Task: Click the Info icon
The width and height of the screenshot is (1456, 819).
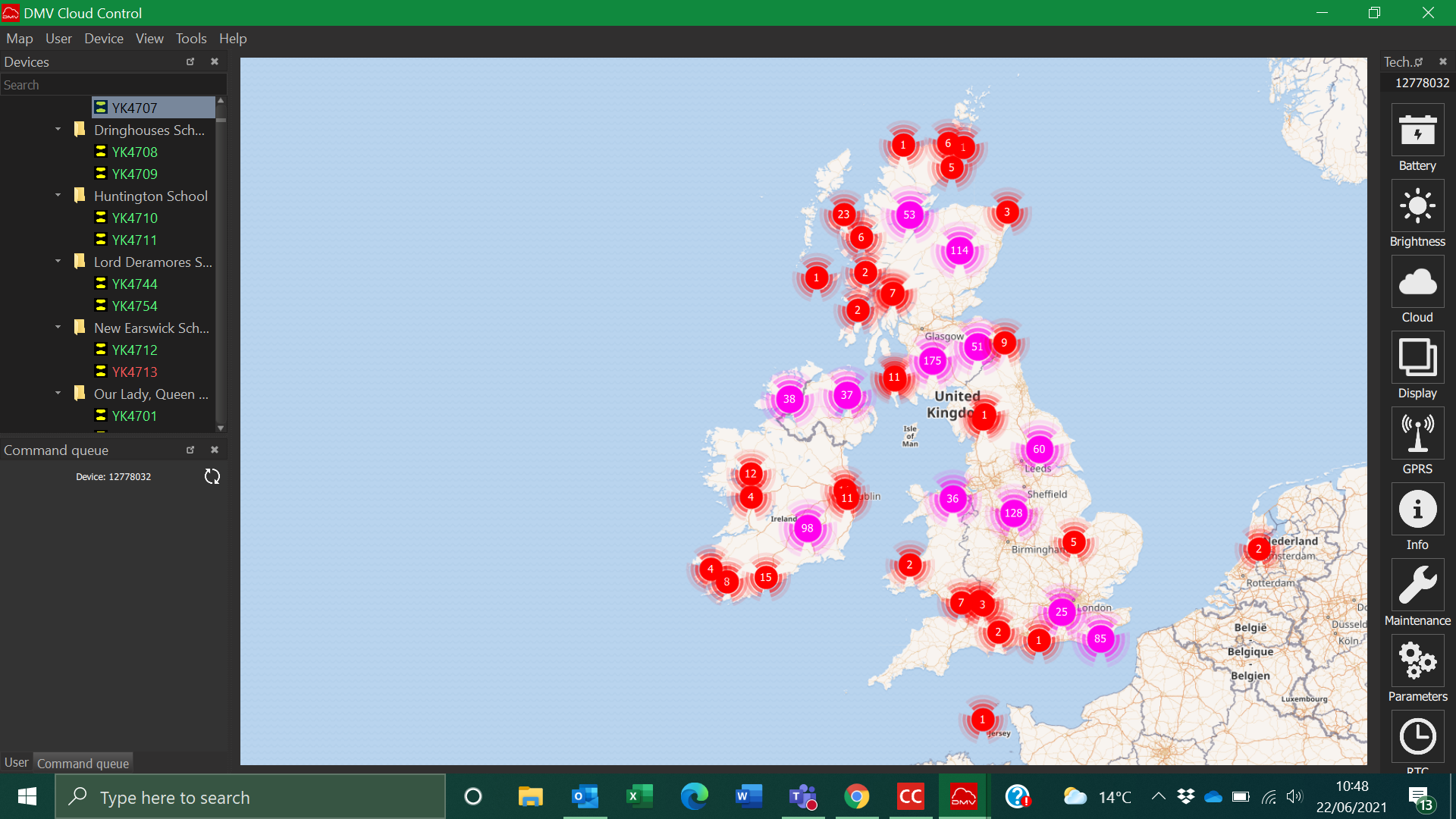Action: 1417,510
